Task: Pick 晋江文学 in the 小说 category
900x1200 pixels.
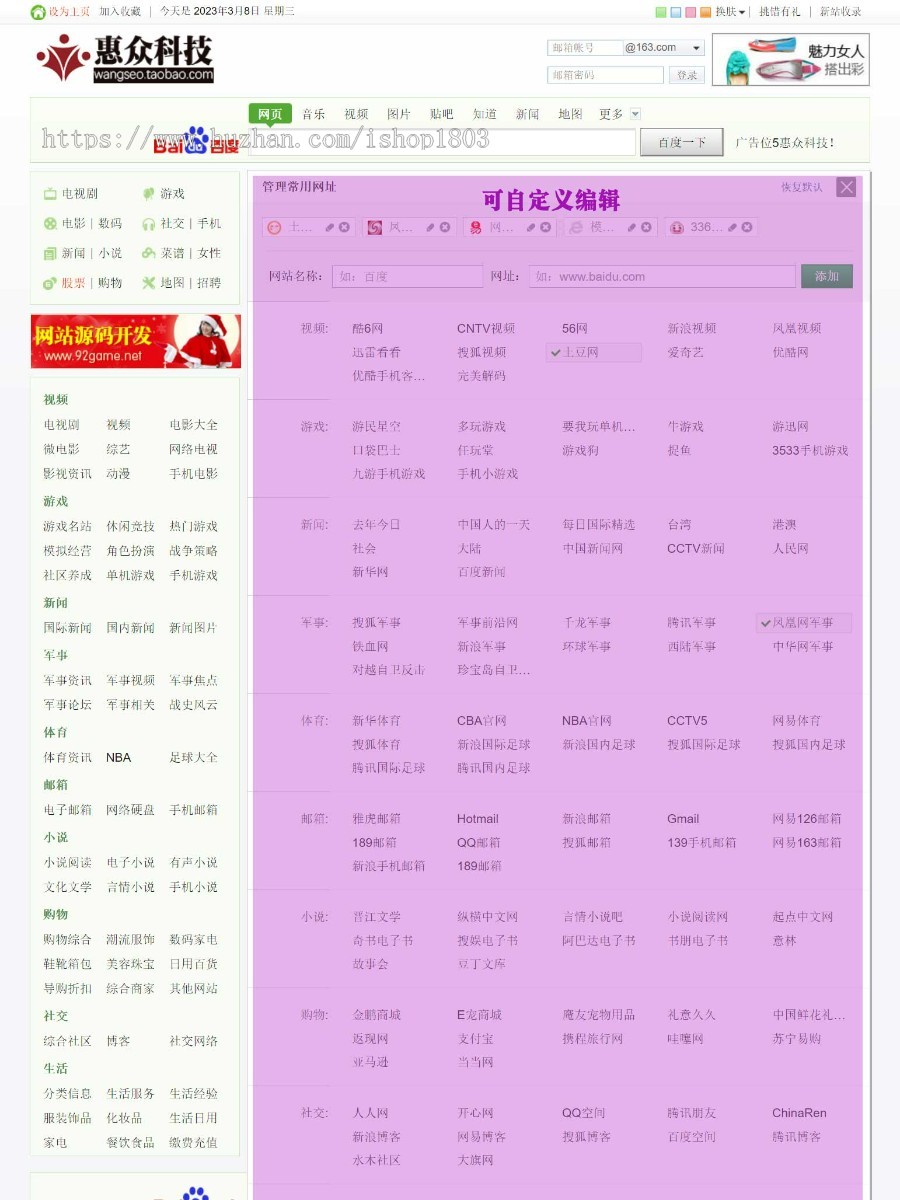Action: tap(377, 916)
